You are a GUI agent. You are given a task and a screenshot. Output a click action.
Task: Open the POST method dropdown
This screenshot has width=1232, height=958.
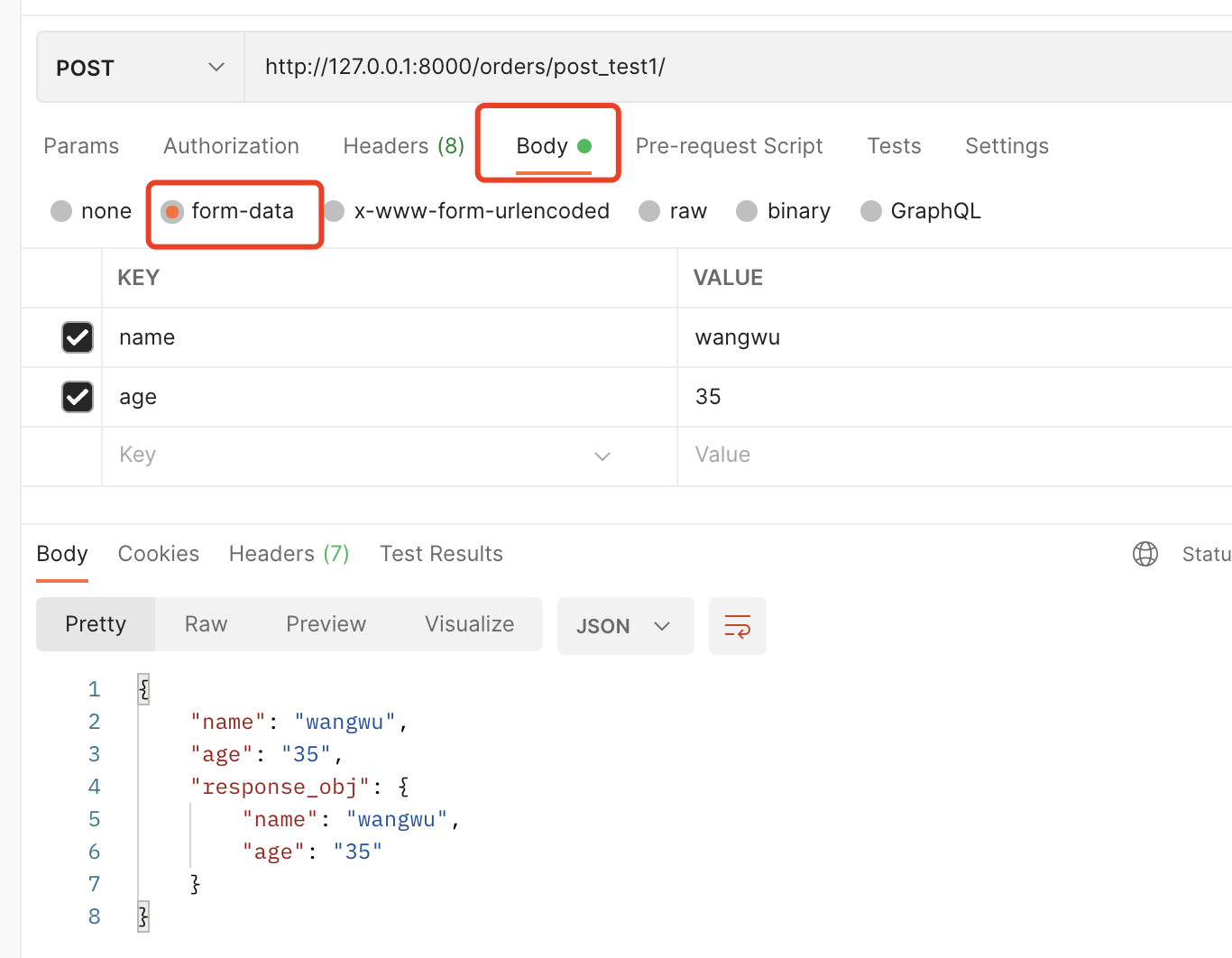pos(215,66)
